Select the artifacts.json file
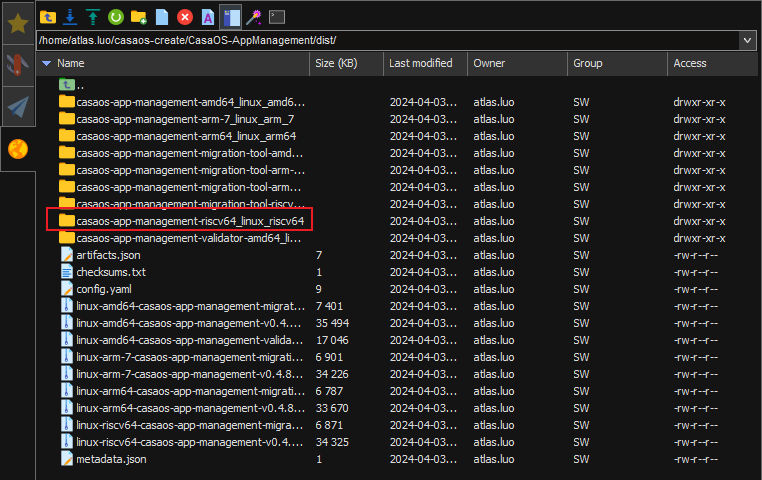 [x=108, y=256]
